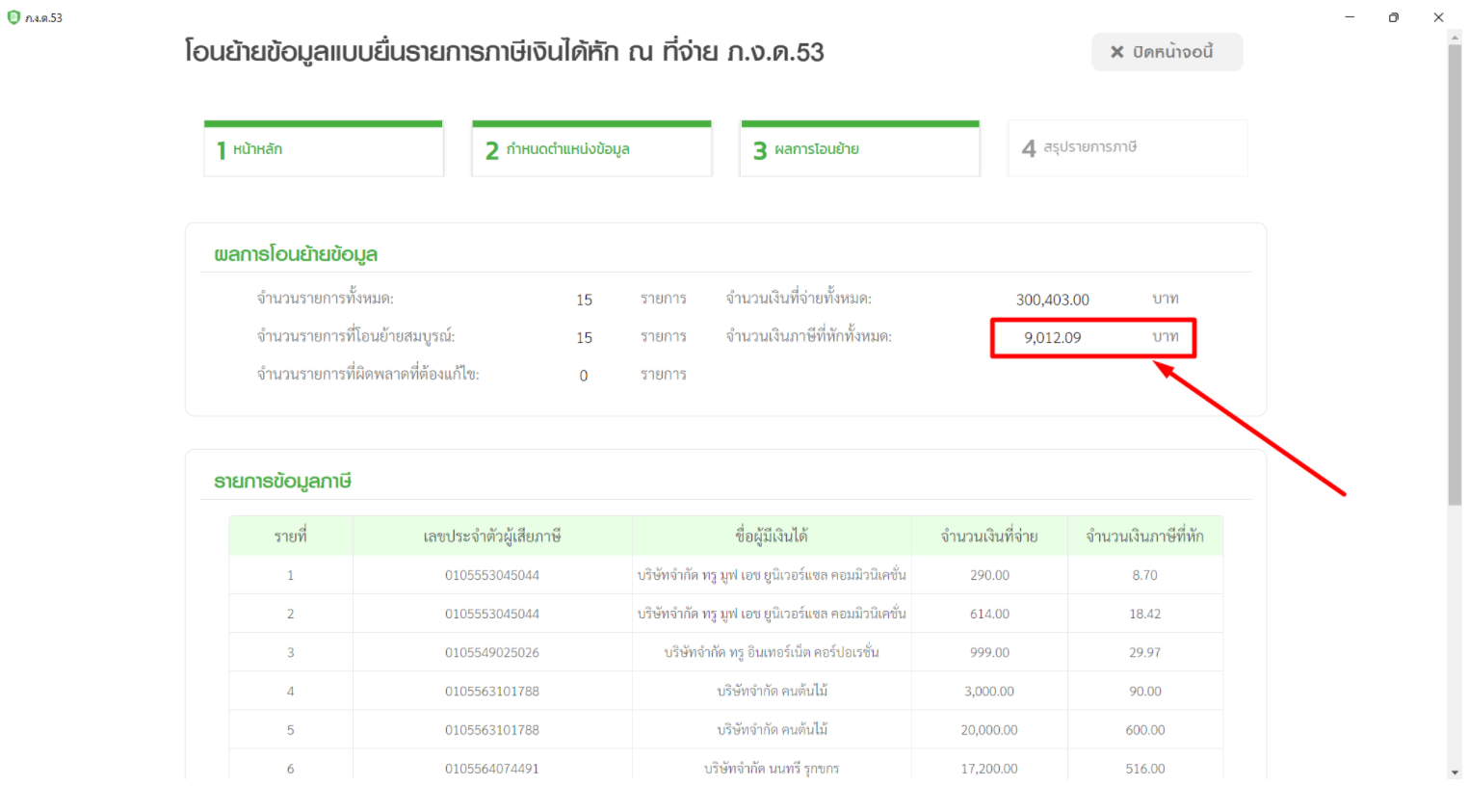
Task: Click the down arrow on the scrollbar
Action: 1455,772
